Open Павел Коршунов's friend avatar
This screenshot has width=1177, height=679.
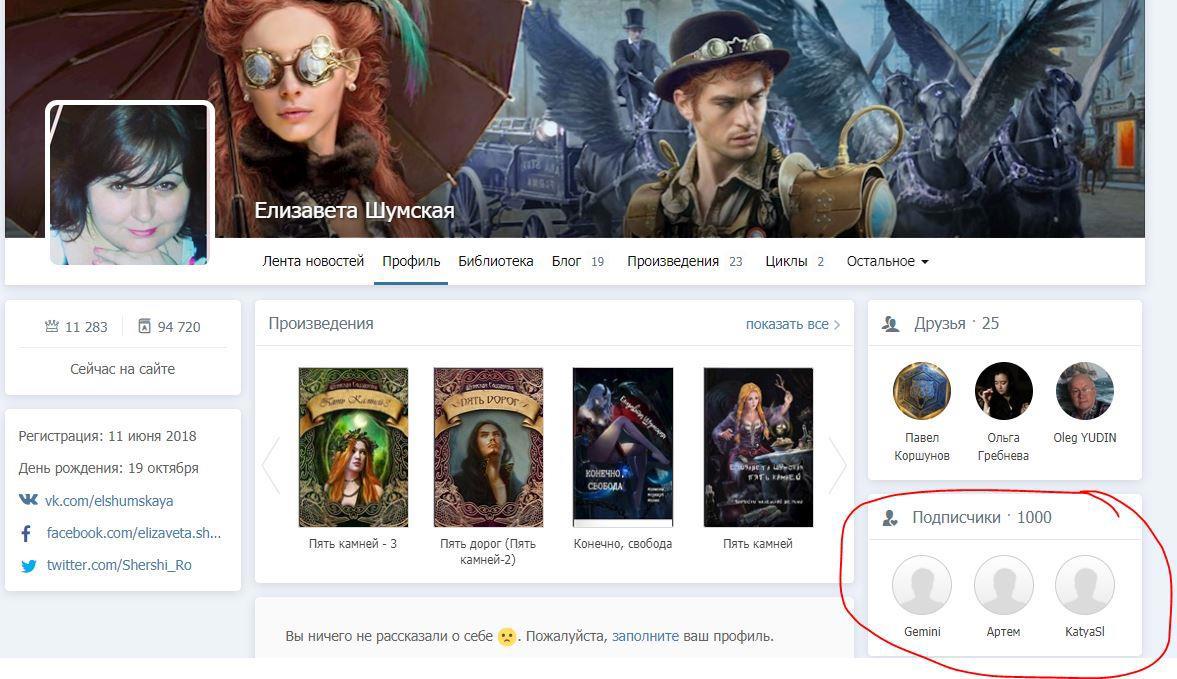921,391
